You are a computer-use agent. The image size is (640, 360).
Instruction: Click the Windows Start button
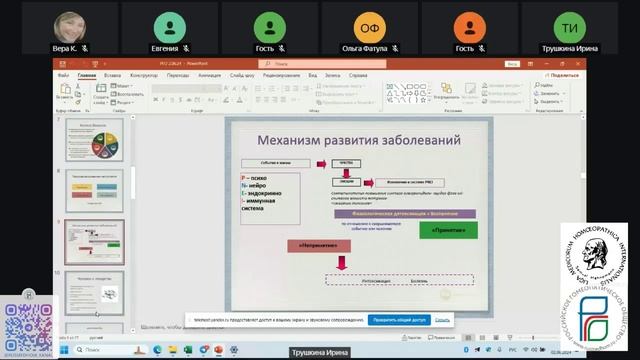click(x=64, y=350)
